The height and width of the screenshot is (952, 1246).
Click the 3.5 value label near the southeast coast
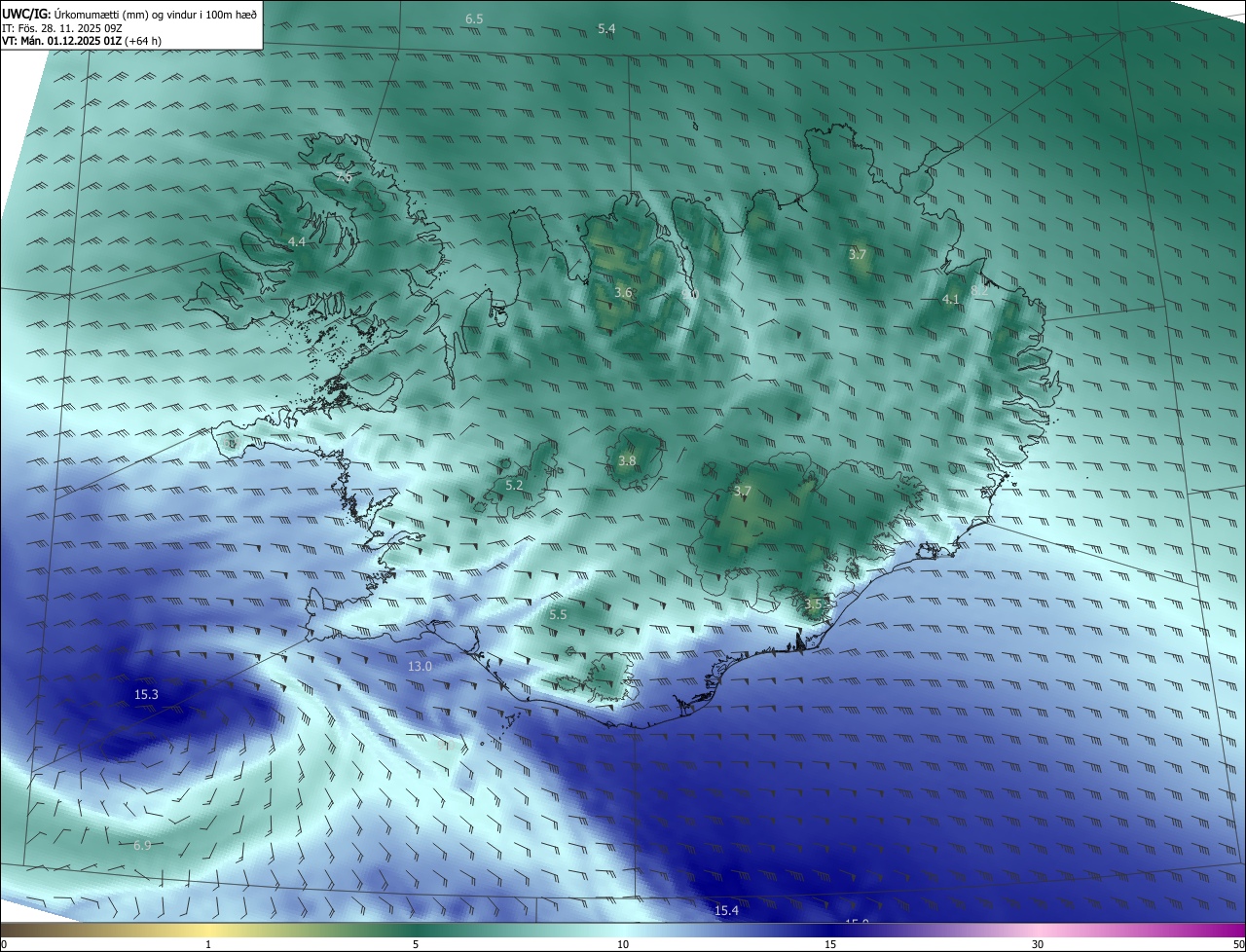pyautogui.click(x=814, y=604)
